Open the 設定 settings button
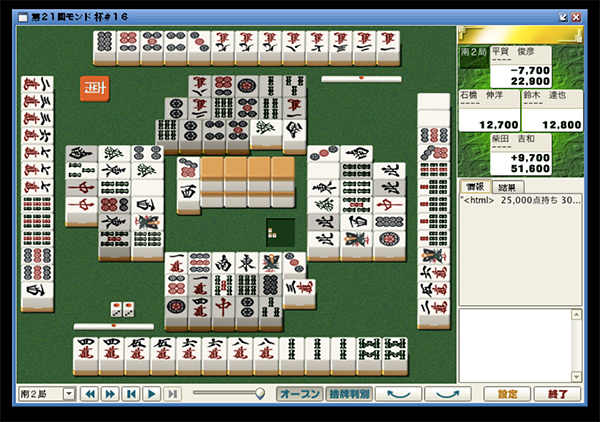Viewport: 600px width, 422px height. pyautogui.click(x=507, y=394)
